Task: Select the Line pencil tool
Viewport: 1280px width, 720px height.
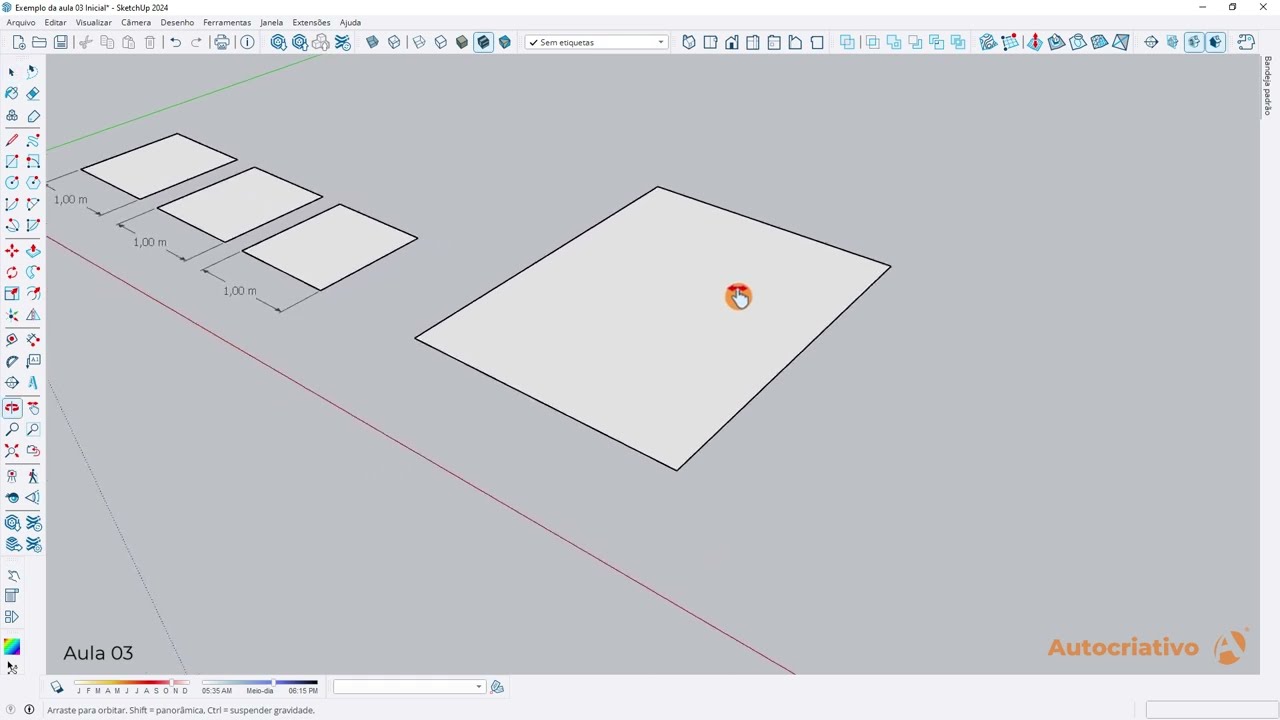Action: [x=12, y=140]
